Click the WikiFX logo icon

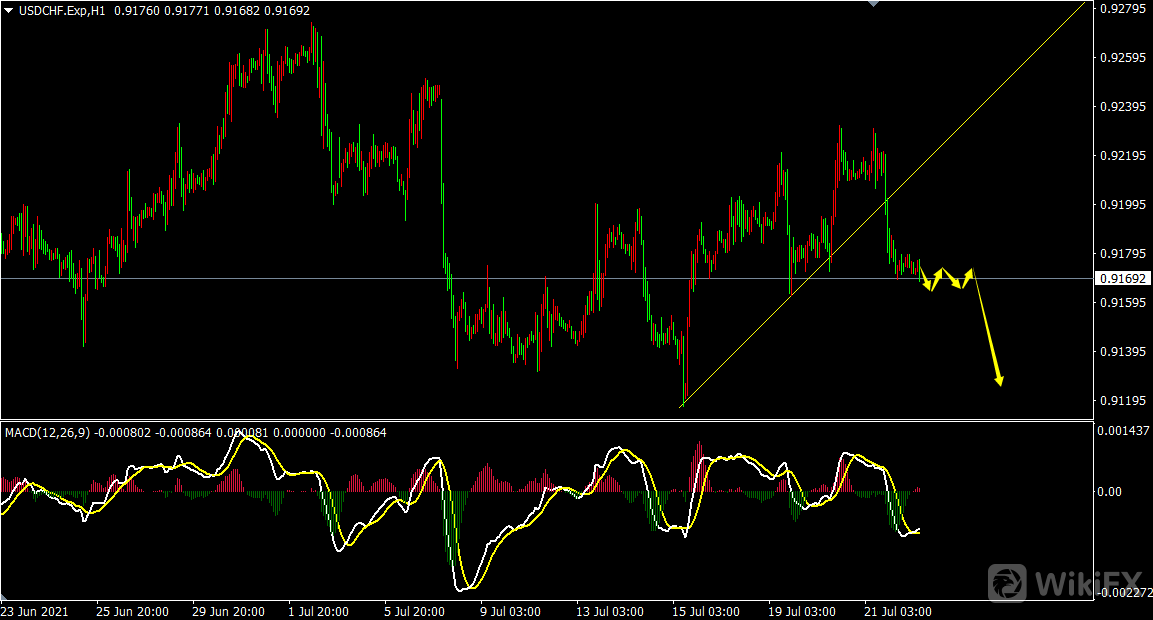(x=1008, y=583)
